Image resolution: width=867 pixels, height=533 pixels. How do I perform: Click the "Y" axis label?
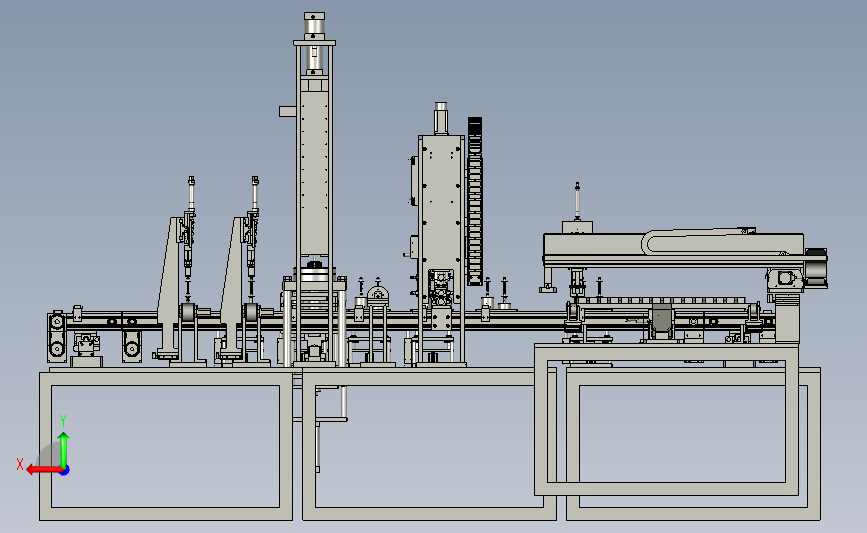[63, 421]
